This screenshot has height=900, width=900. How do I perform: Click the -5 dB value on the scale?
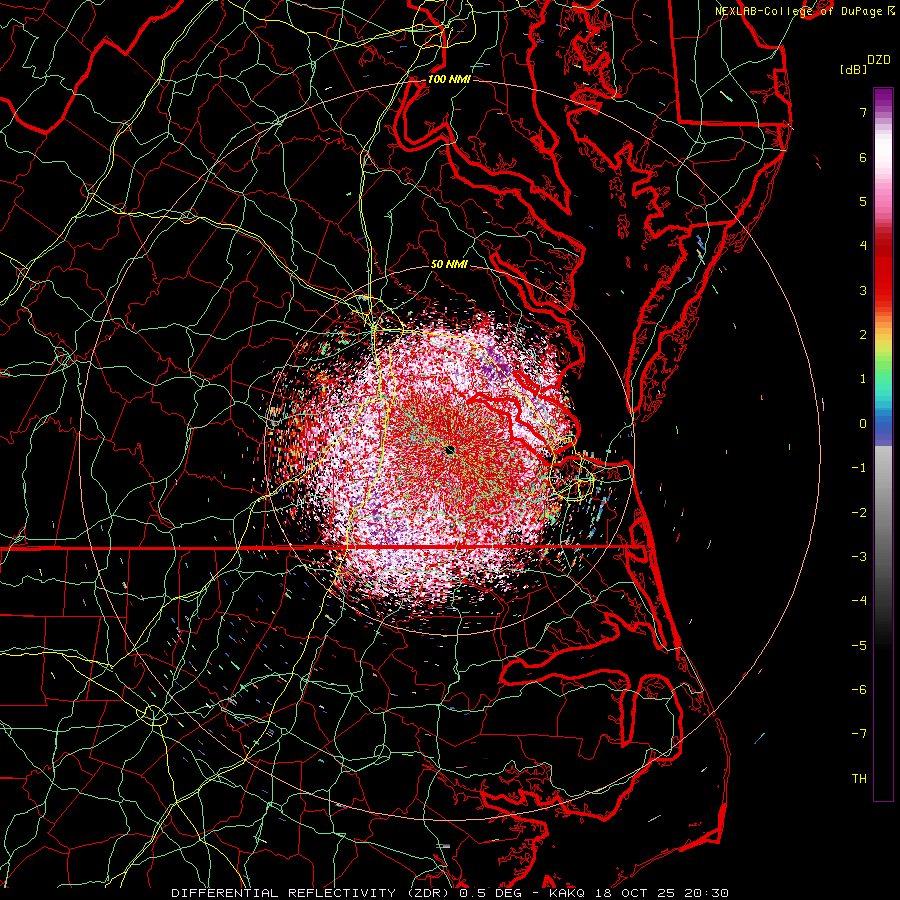(859, 646)
